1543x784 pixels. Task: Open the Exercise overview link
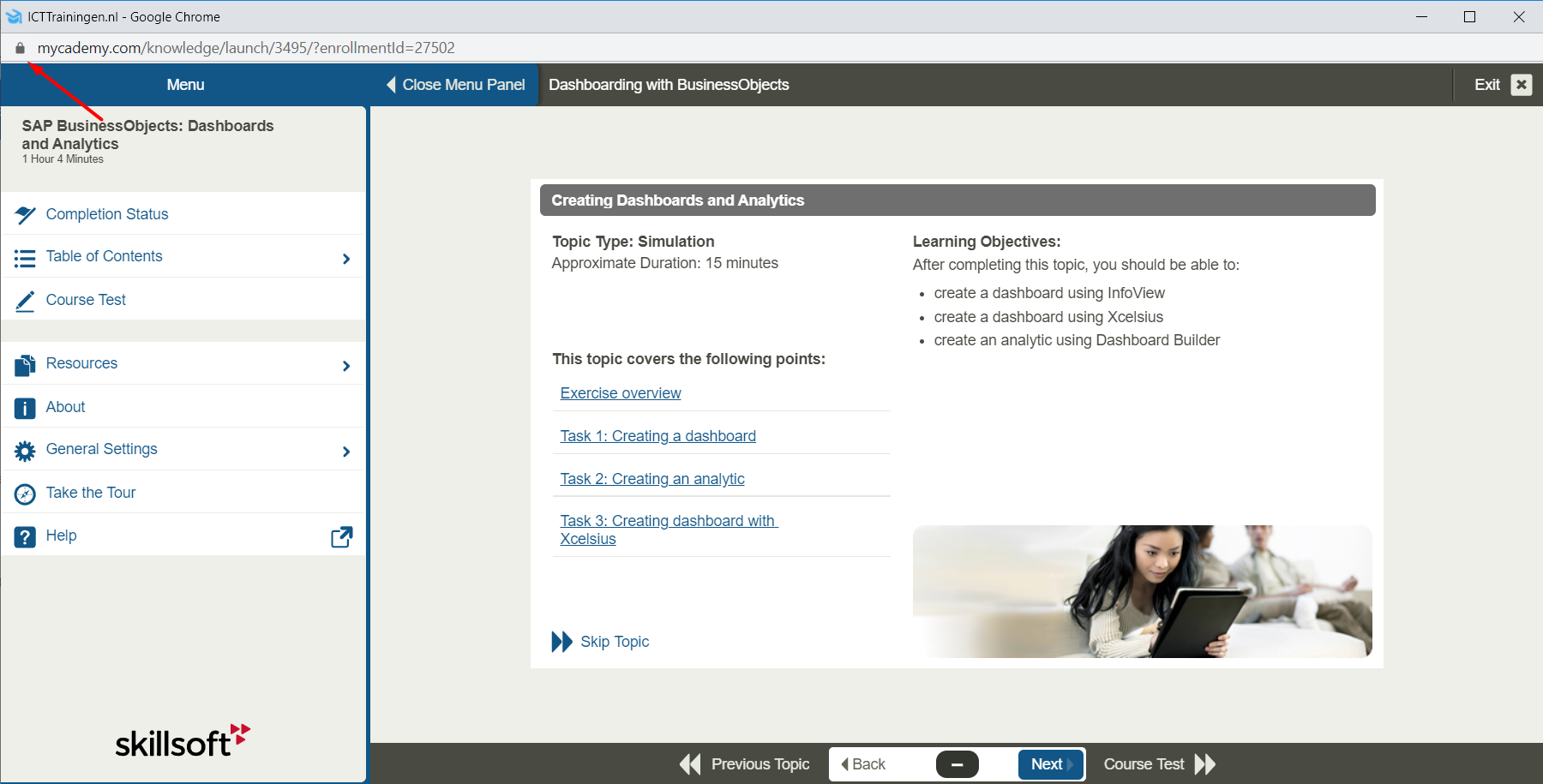[621, 393]
